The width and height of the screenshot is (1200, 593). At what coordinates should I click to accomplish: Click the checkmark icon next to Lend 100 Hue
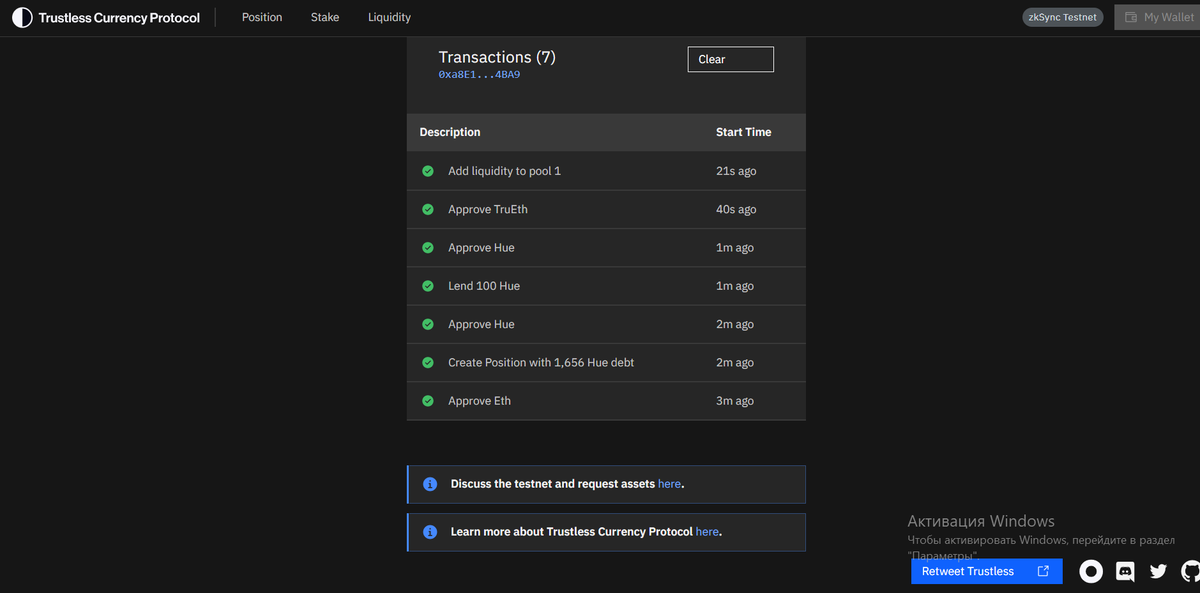point(427,285)
